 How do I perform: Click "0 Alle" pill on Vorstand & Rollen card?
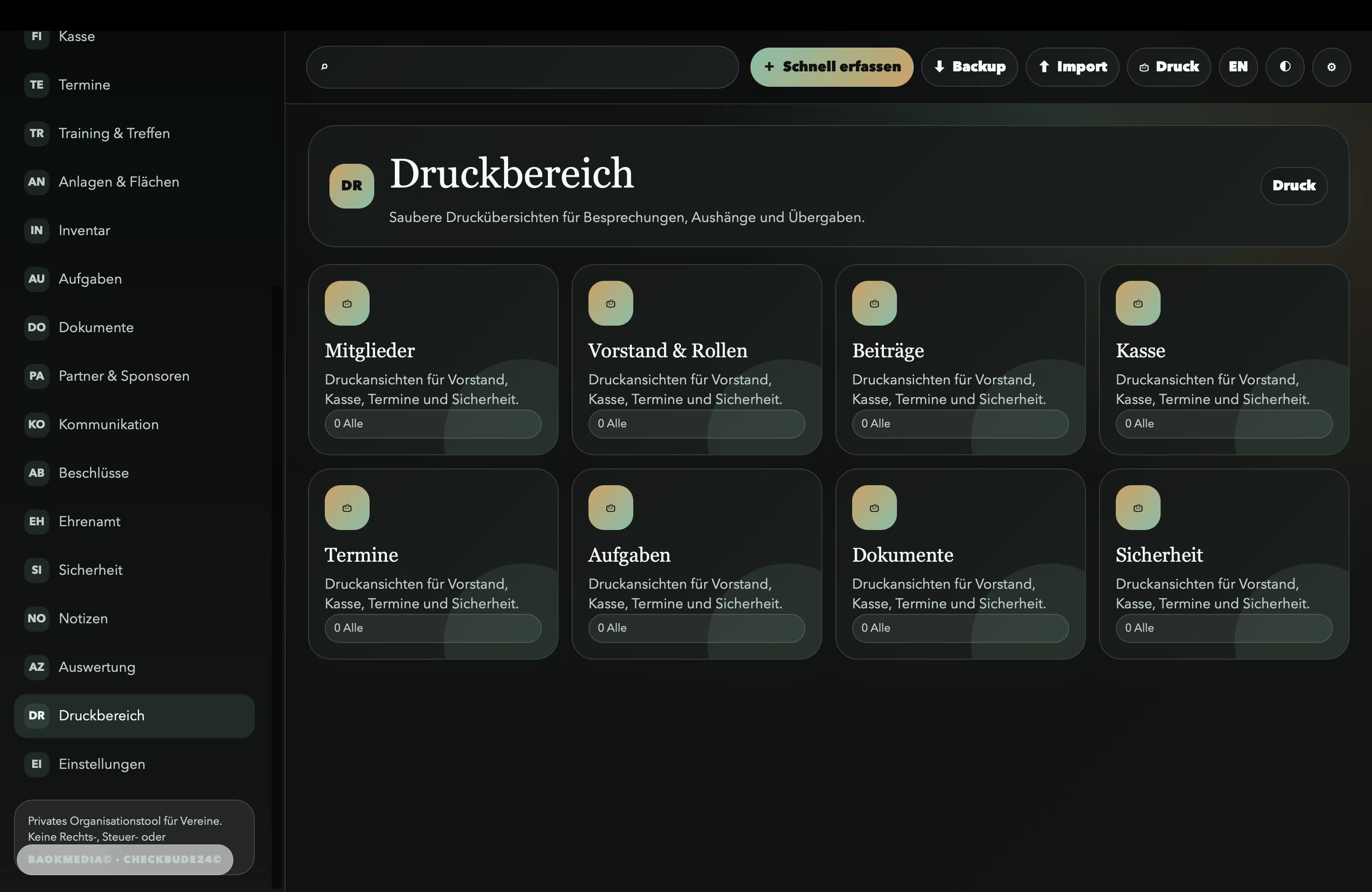pos(696,424)
